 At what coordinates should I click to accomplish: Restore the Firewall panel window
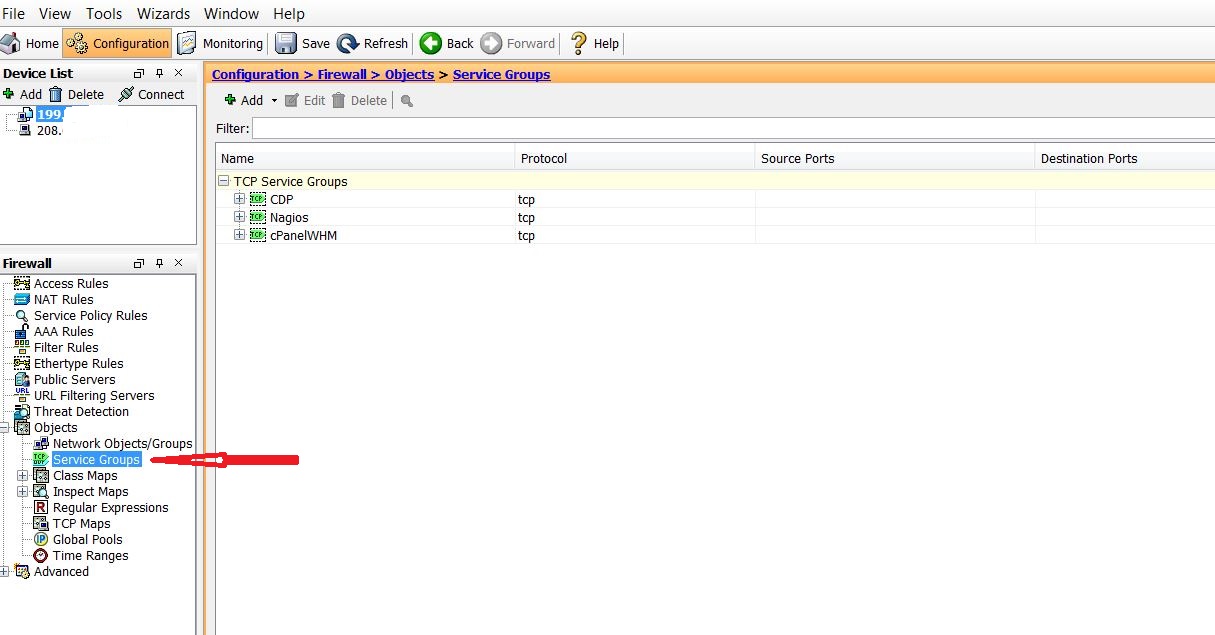click(x=139, y=263)
